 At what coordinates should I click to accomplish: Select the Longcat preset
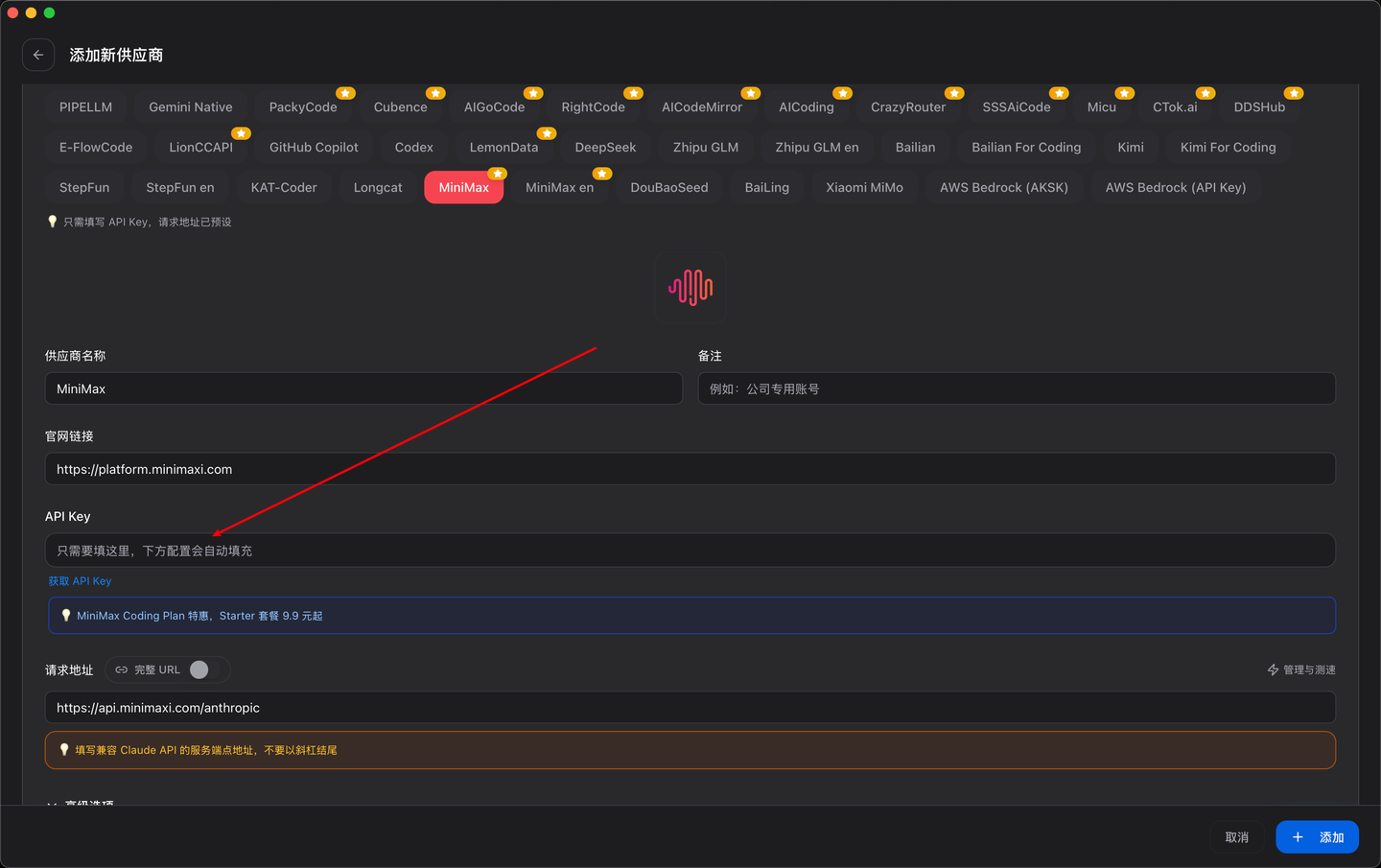click(378, 188)
